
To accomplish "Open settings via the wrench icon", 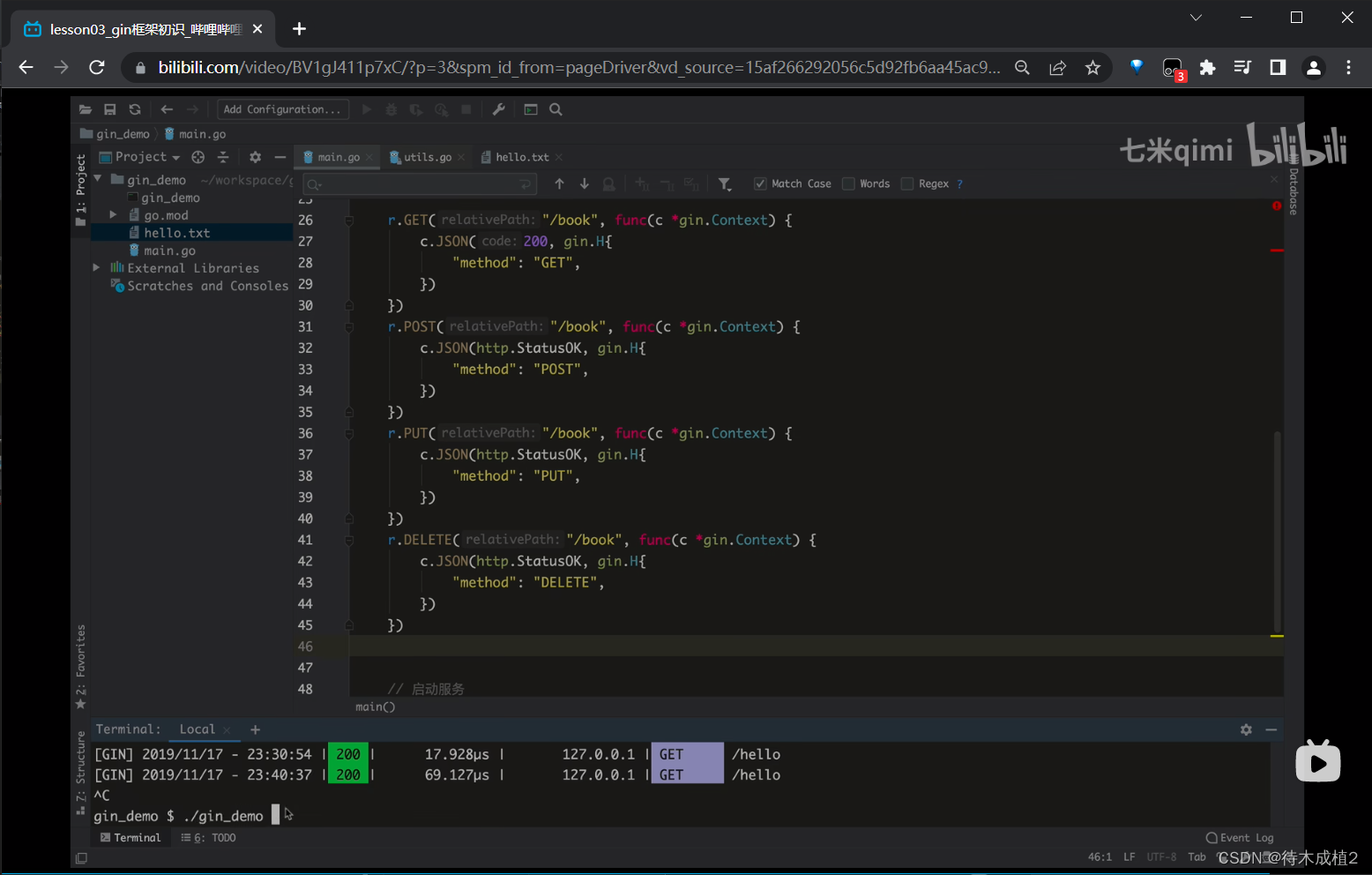I will tap(498, 109).
